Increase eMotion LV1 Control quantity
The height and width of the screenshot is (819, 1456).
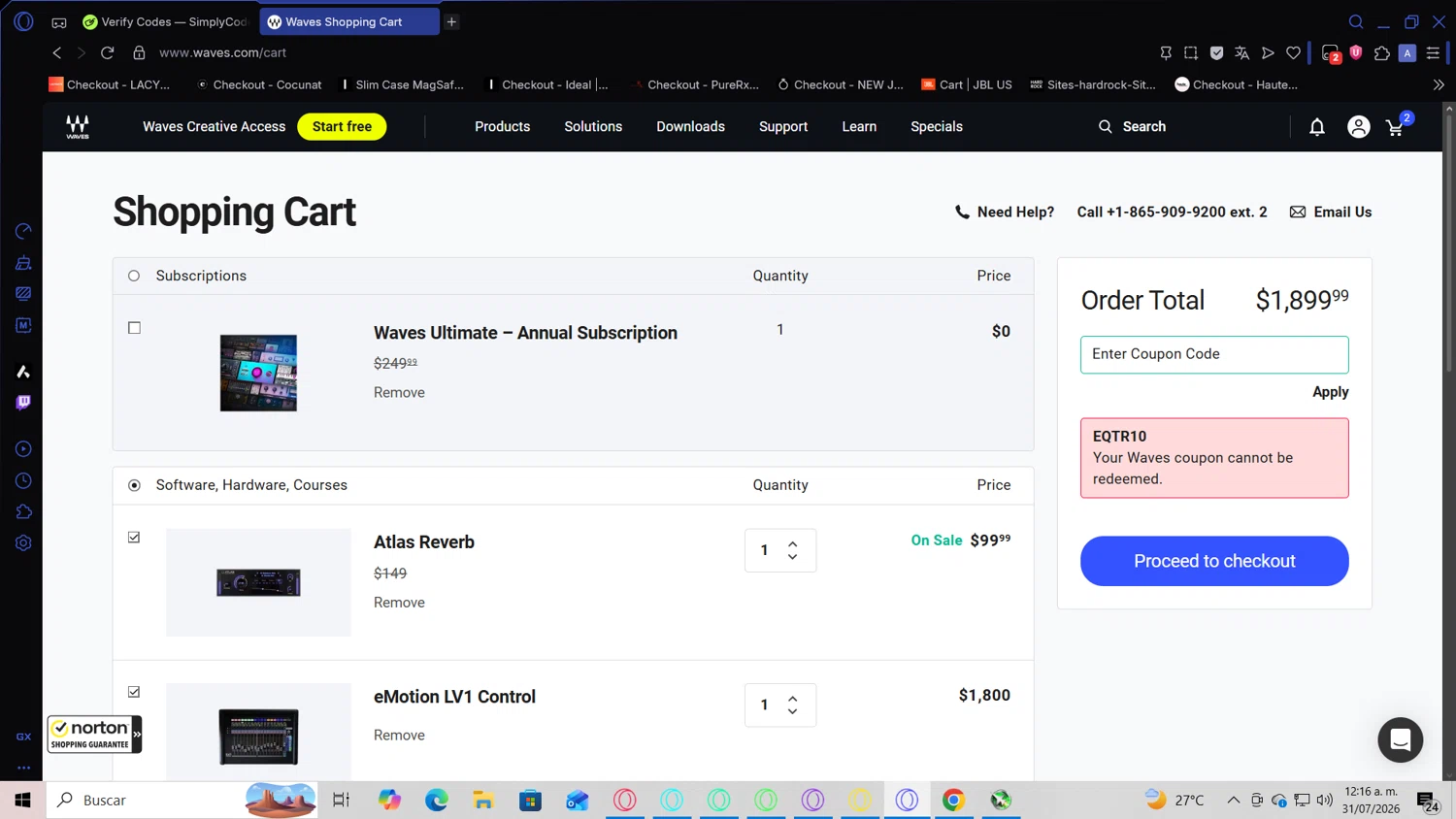pyautogui.click(x=792, y=698)
